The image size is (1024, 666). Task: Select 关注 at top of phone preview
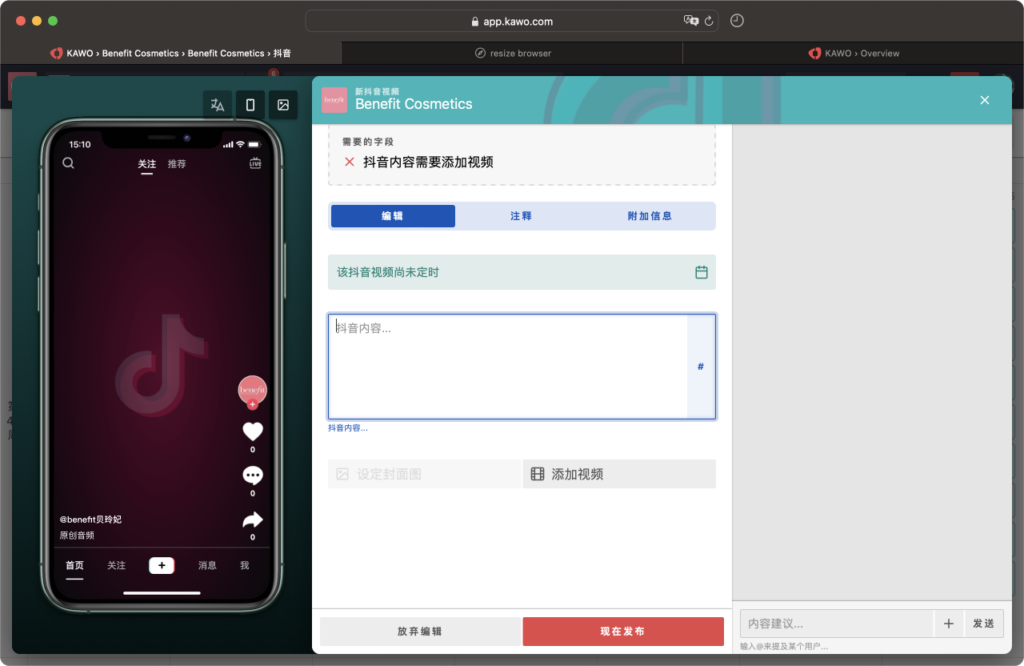coord(147,164)
